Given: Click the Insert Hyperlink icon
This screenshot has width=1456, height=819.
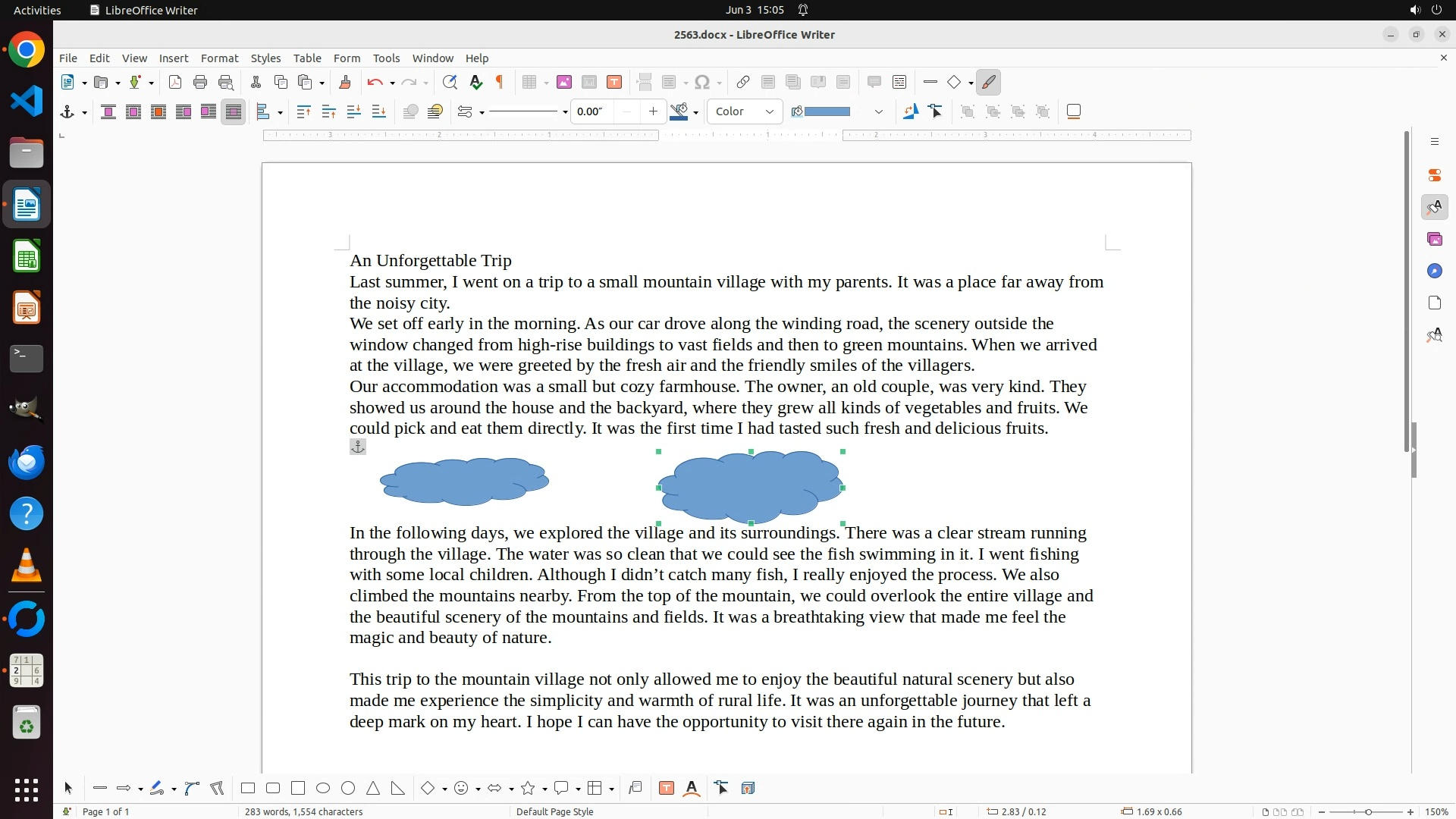Looking at the screenshot, I should (x=743, y=83).
